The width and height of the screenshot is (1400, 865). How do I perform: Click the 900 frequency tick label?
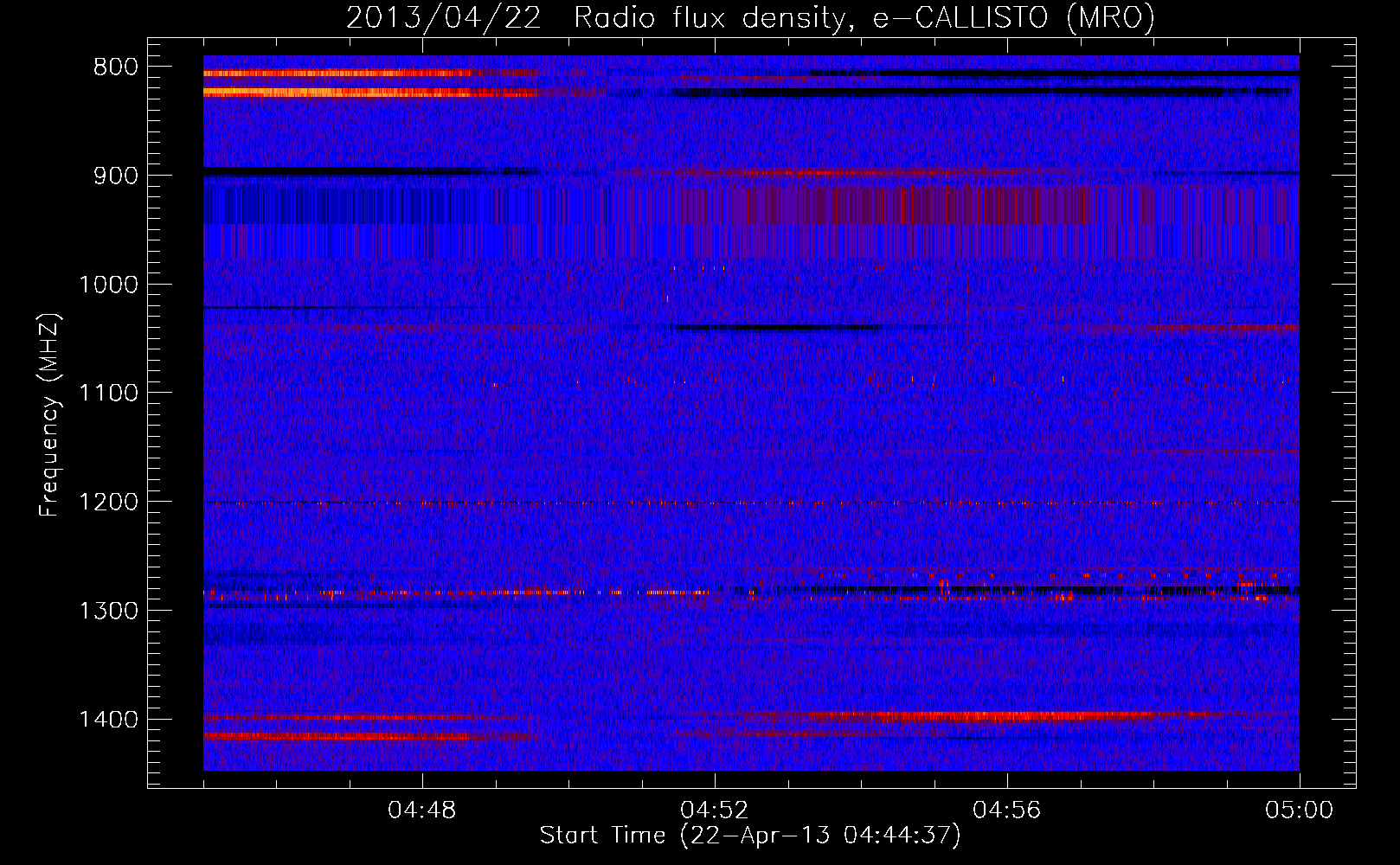pyautogui.click(x=115, y=176)
